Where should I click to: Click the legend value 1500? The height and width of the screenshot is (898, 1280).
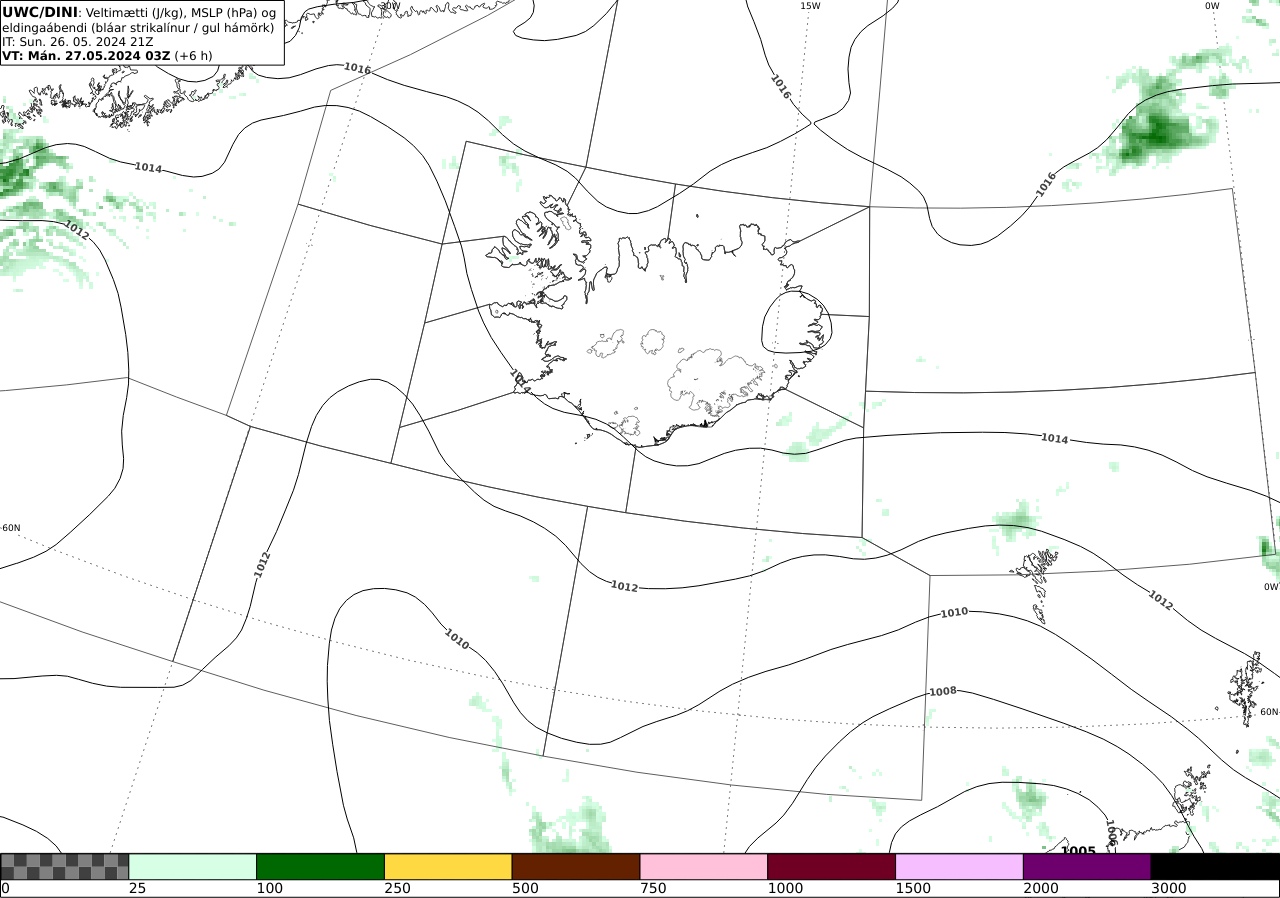coord(913,889)
